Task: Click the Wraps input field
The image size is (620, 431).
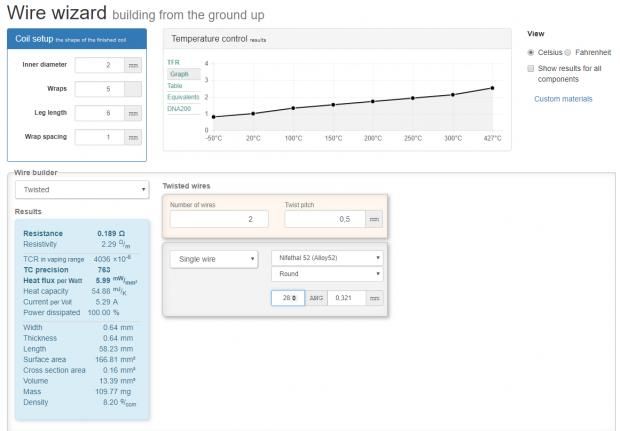Action: click(x=100, y=89)
